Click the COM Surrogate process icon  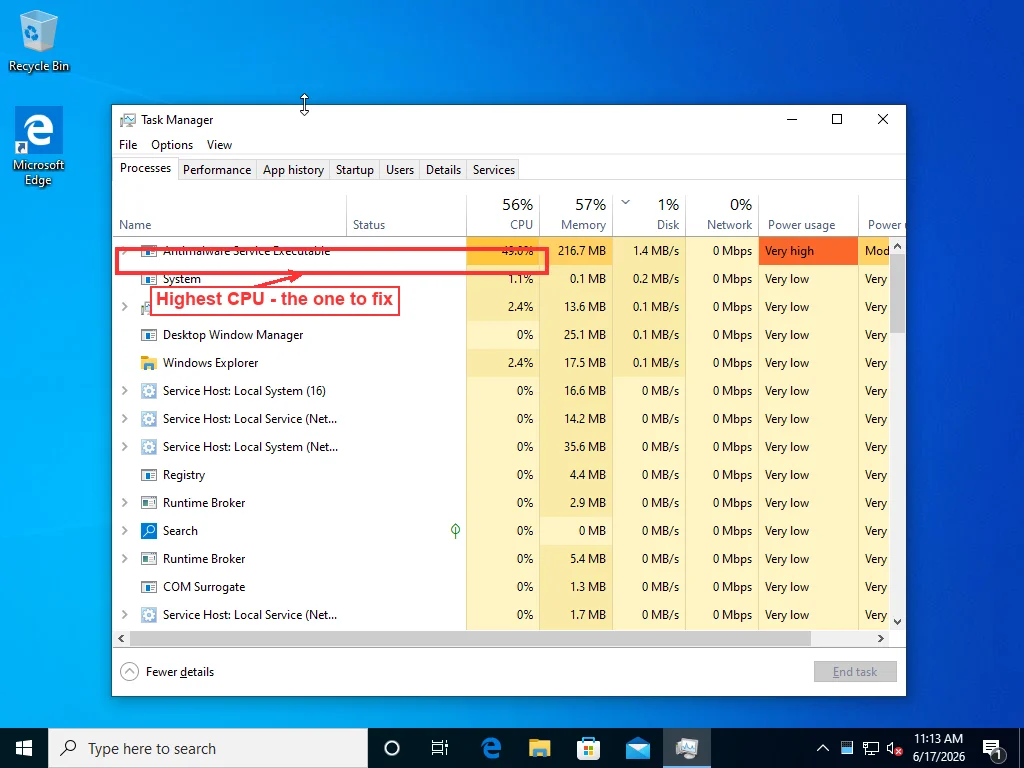149,587
